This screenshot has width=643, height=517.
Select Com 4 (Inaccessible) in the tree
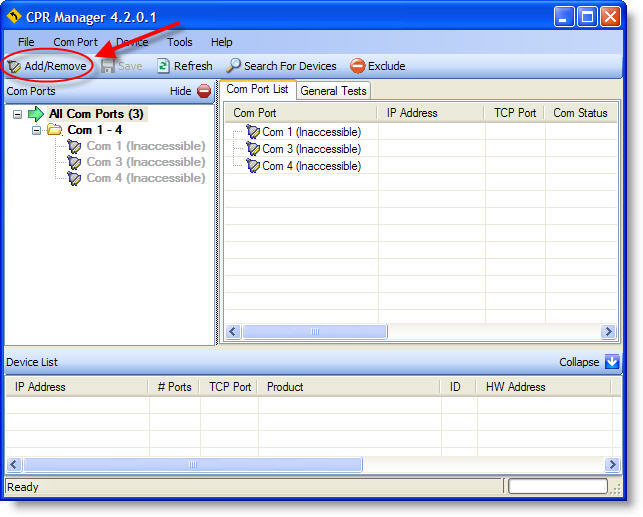click(146, 178)
